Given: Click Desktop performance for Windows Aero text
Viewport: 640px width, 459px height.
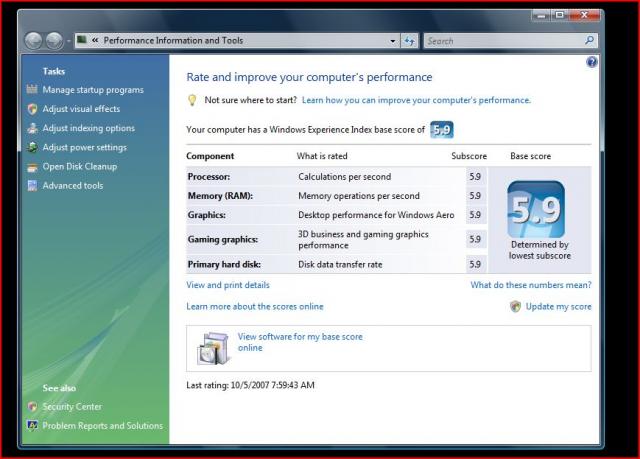Looking at the screenshot, I should point(376,215).
